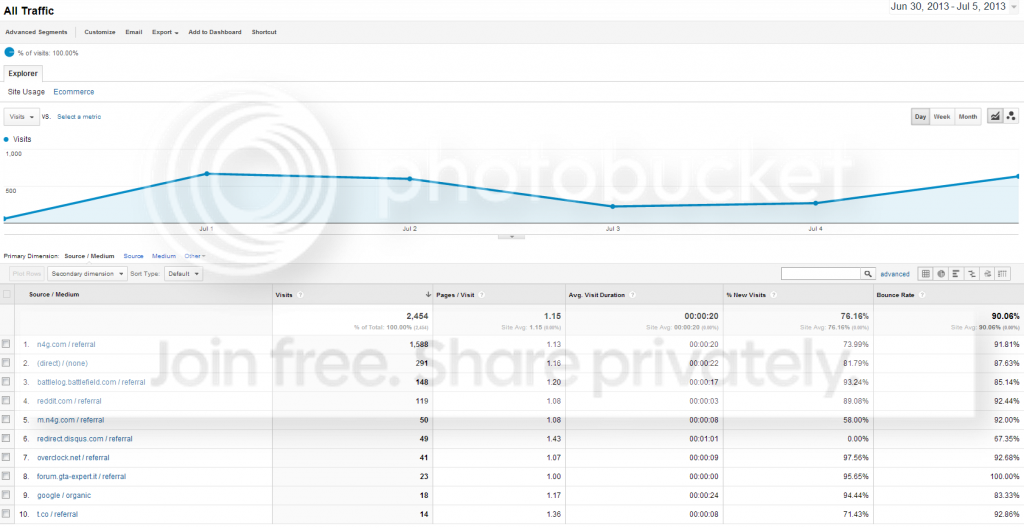Click the Customize button

[x=100, y=32]
